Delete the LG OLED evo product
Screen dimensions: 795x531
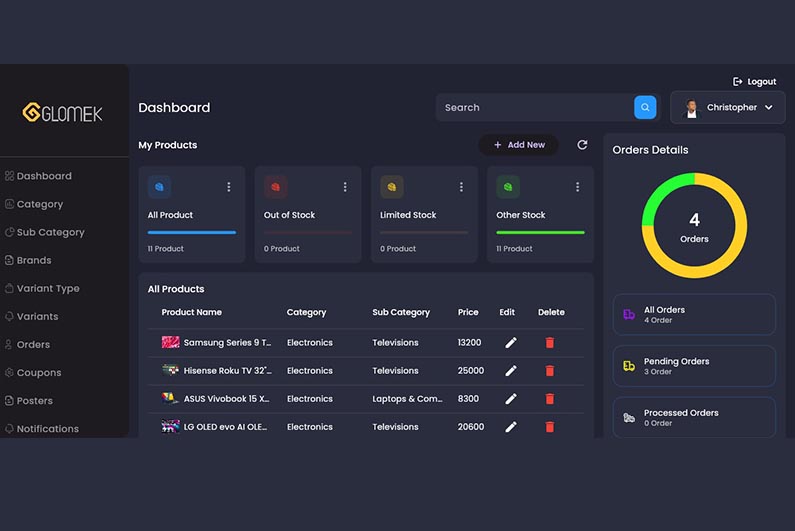click(x=550, y=427)
